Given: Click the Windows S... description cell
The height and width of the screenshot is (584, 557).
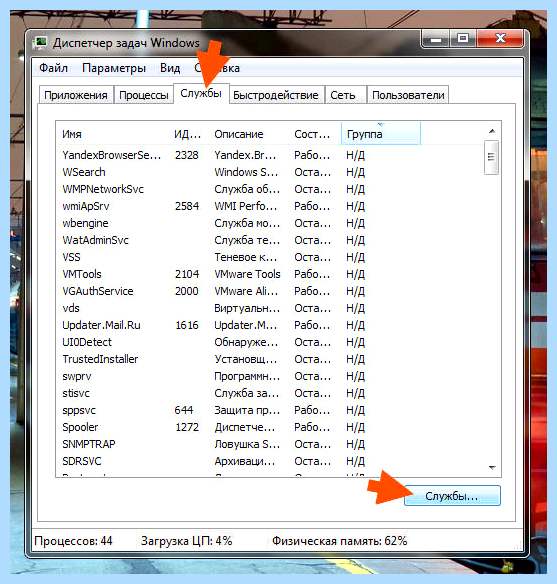Looking at the screenshot, I should (246, 172).
